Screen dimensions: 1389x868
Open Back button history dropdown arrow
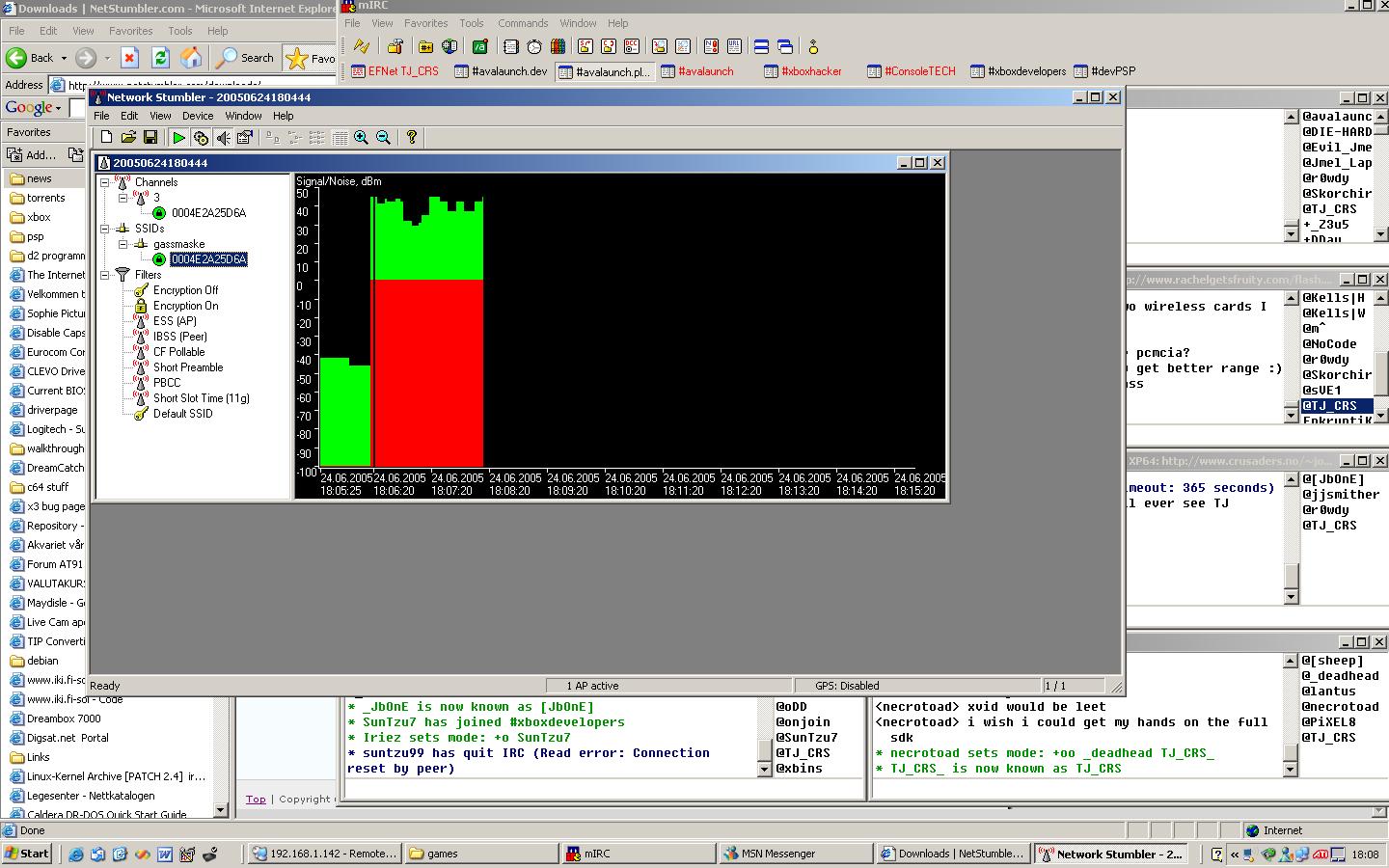pyautogui.click(x=64, y=58)
